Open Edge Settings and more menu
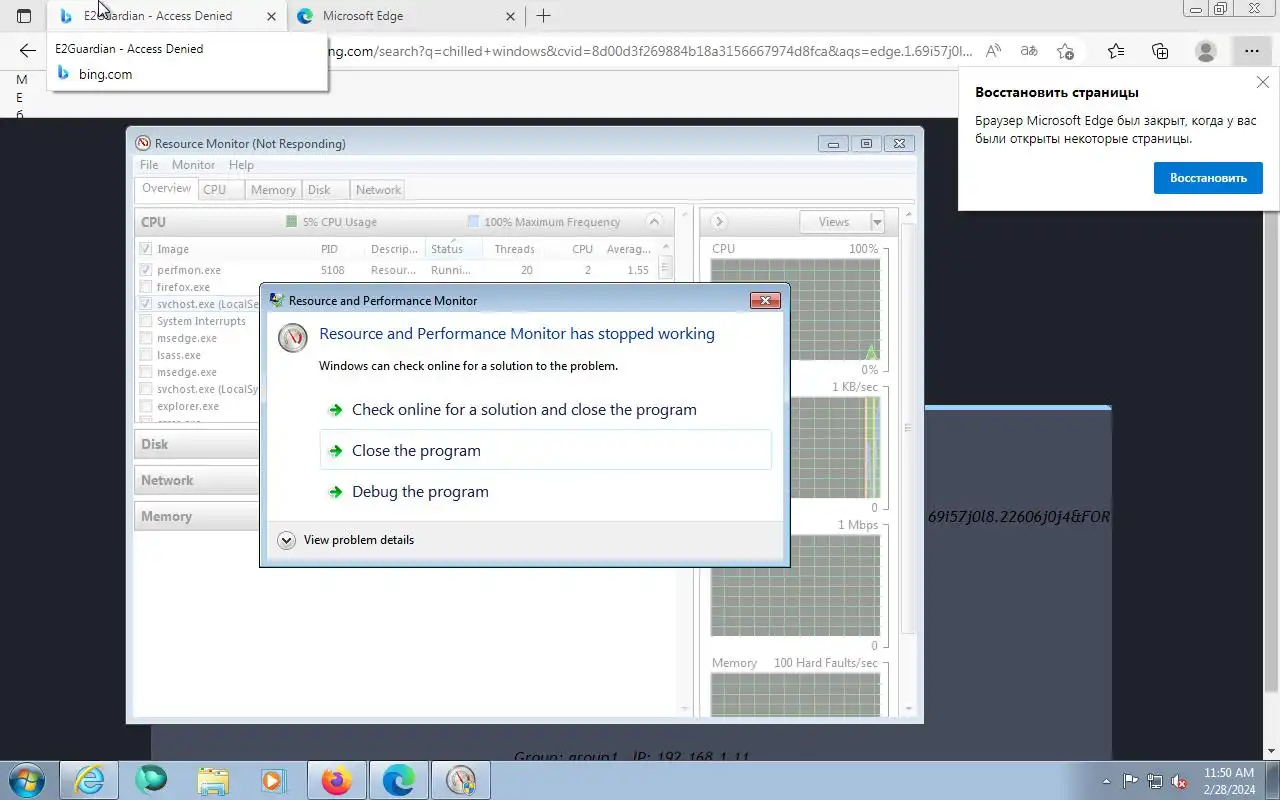1280x800 pixels. (x=1252, y=51)
